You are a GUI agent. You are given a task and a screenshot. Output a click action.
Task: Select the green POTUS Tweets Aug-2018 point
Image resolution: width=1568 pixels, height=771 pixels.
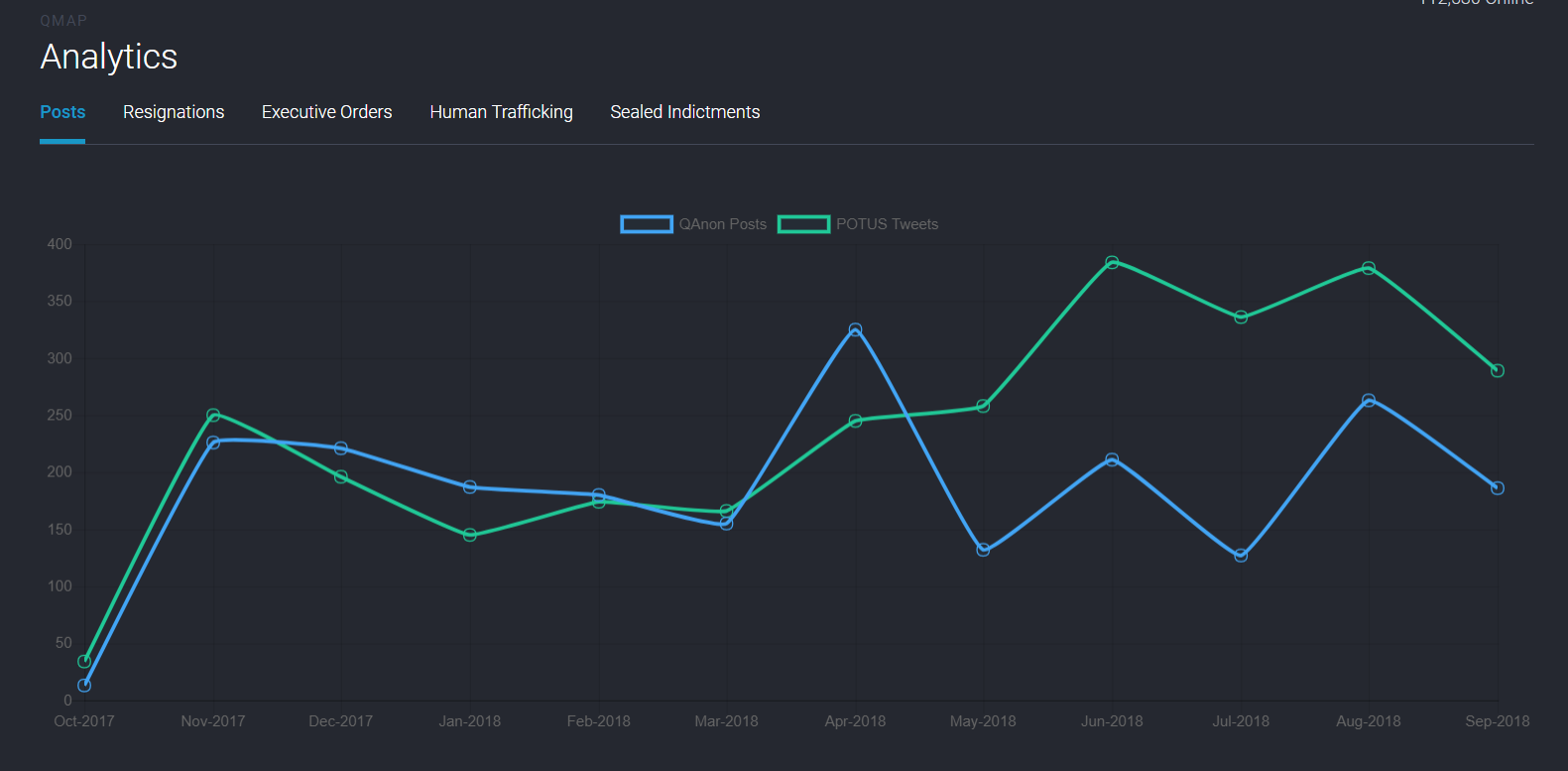(1369, 268)
